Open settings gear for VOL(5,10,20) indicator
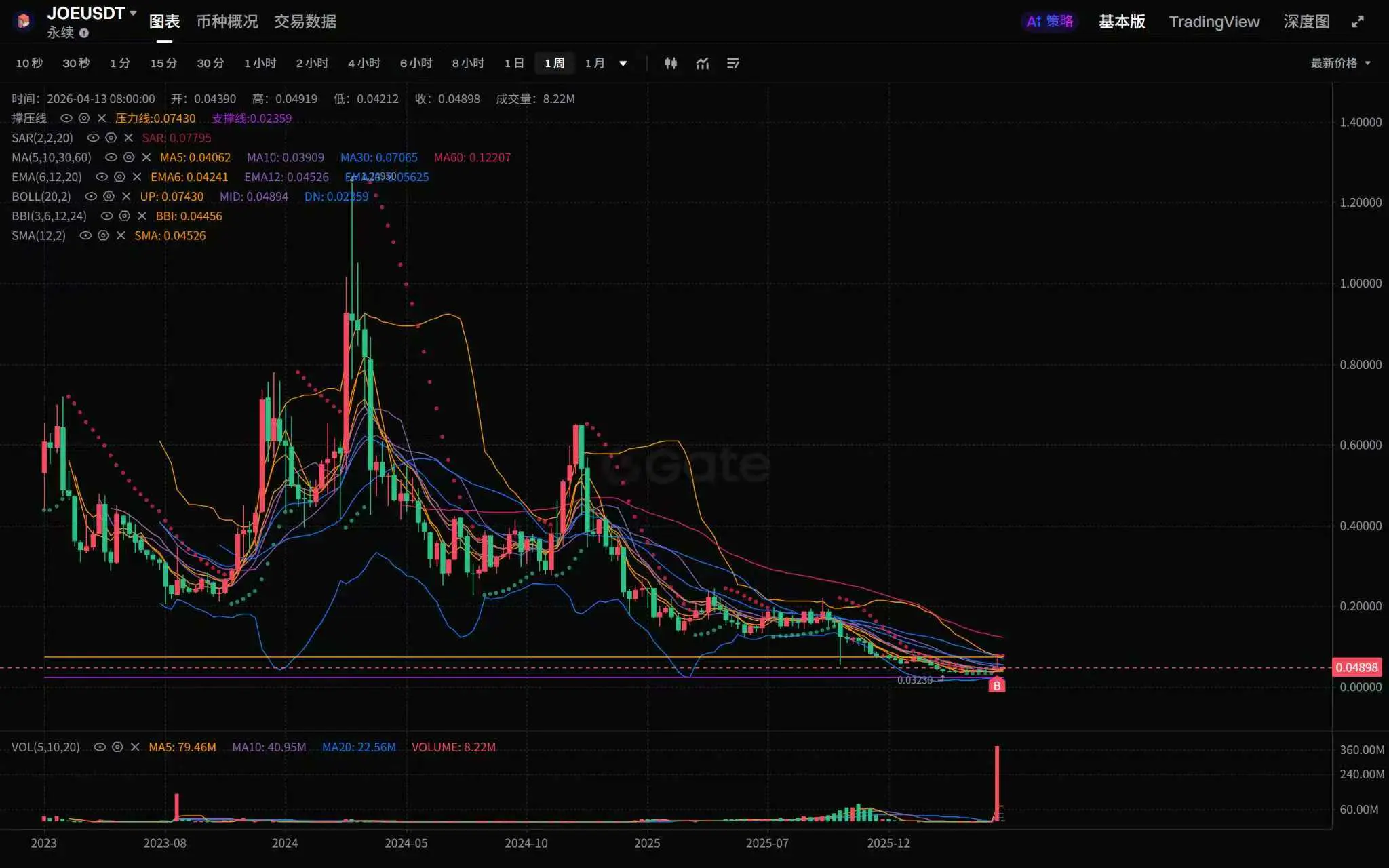Viewport: 1389px width, 868px height. pos(117,747)
